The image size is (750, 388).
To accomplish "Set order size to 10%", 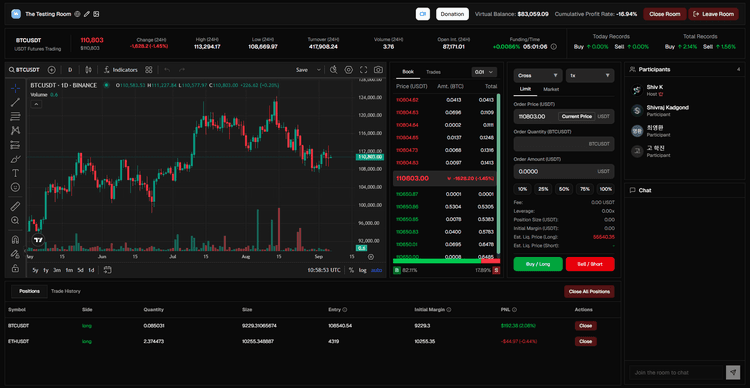I will (522, 189).
